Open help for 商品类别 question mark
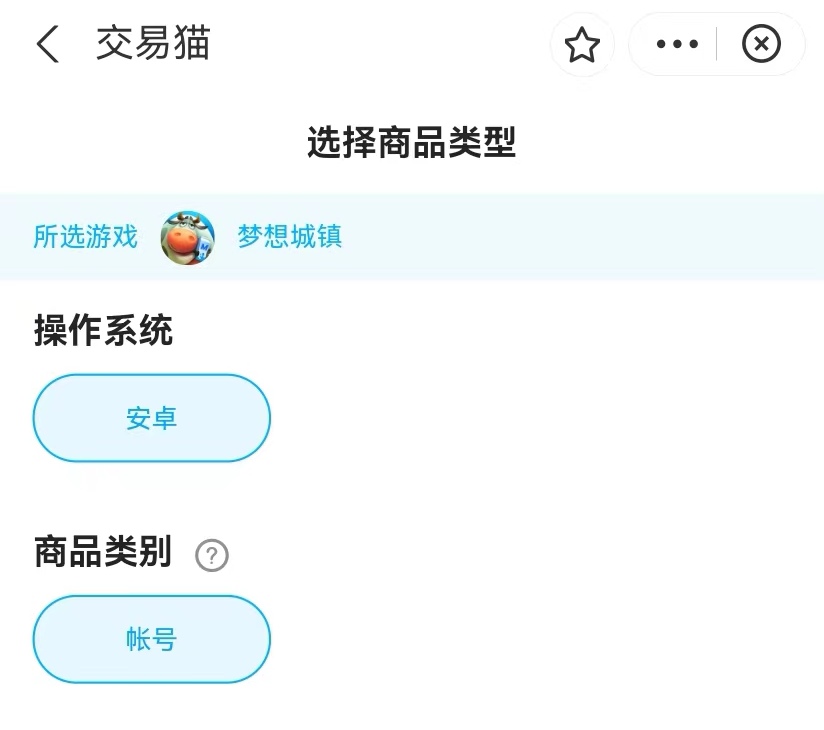The image size is (824, 730). 212,555
